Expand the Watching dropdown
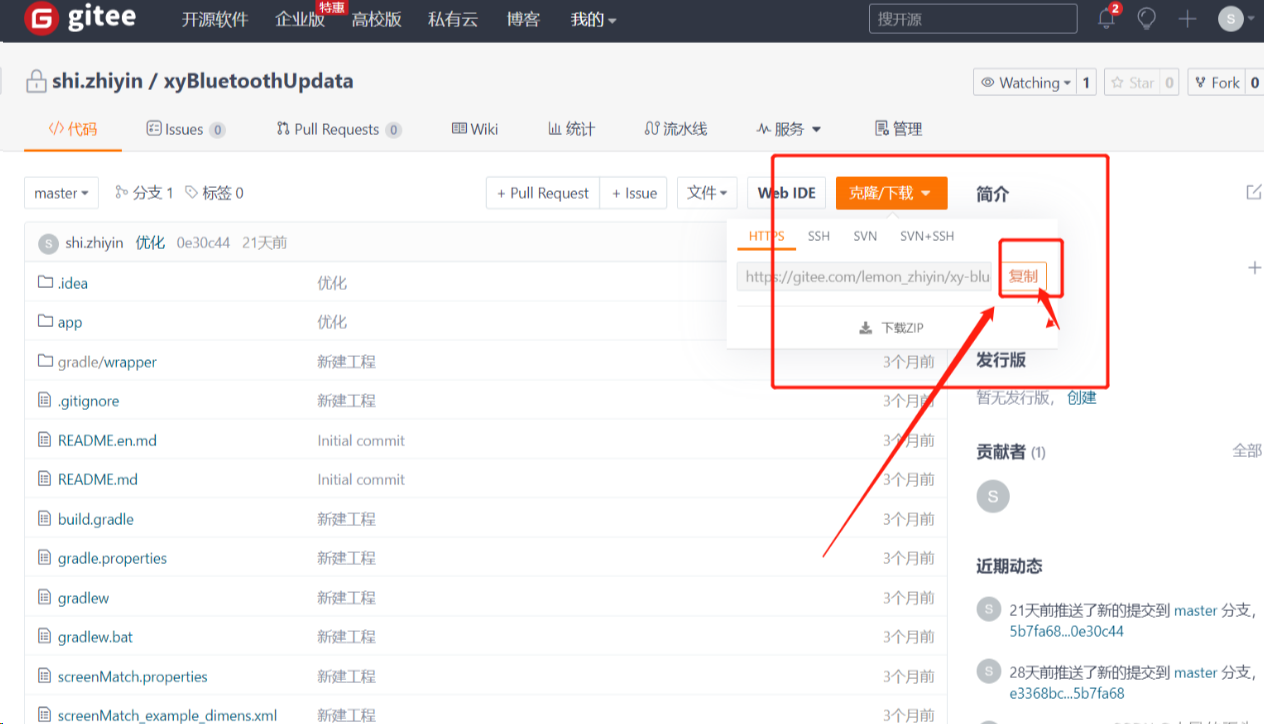 click(x=1025, y=82)
